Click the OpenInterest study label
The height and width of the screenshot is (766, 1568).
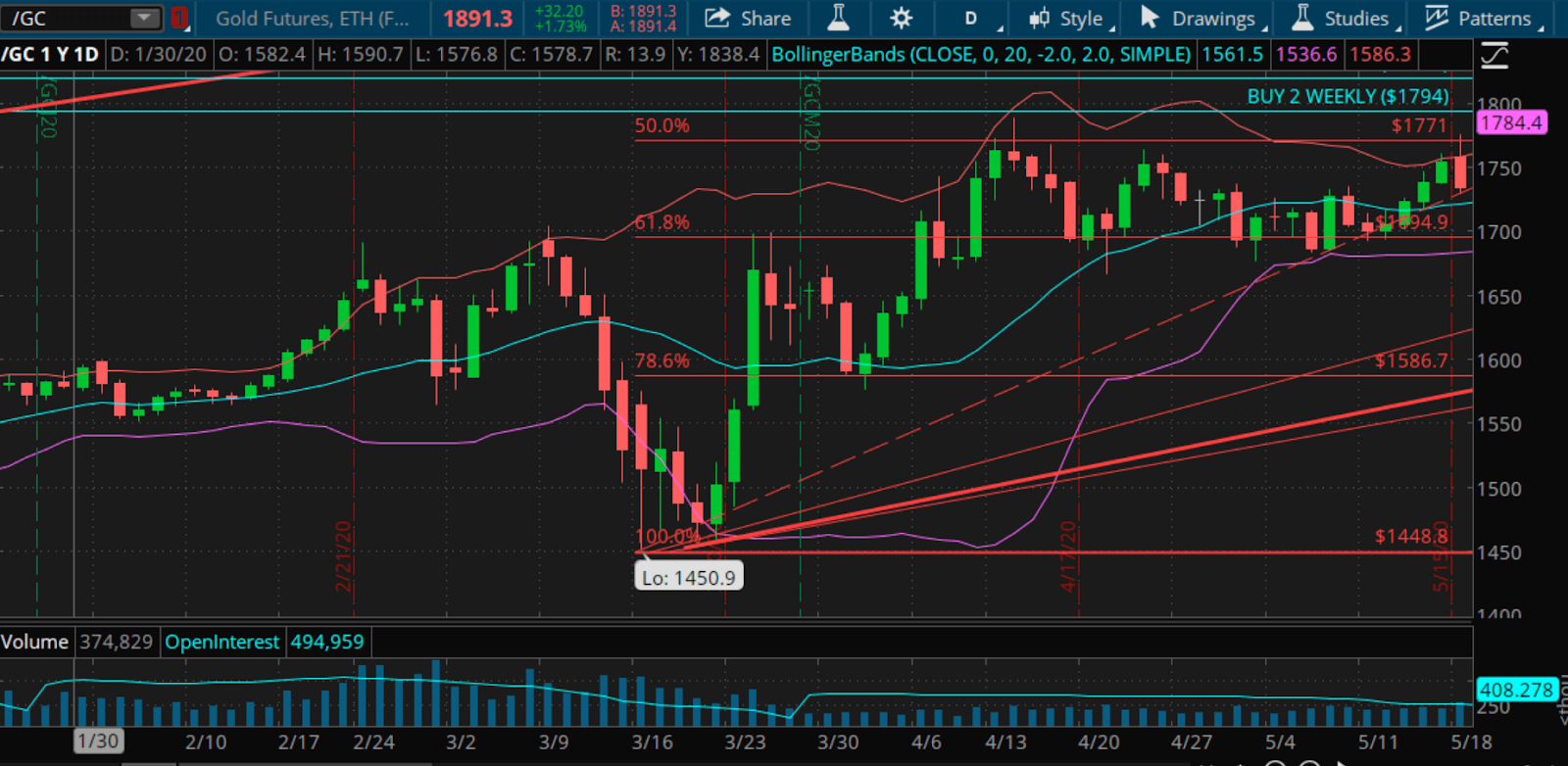[222, 642]
